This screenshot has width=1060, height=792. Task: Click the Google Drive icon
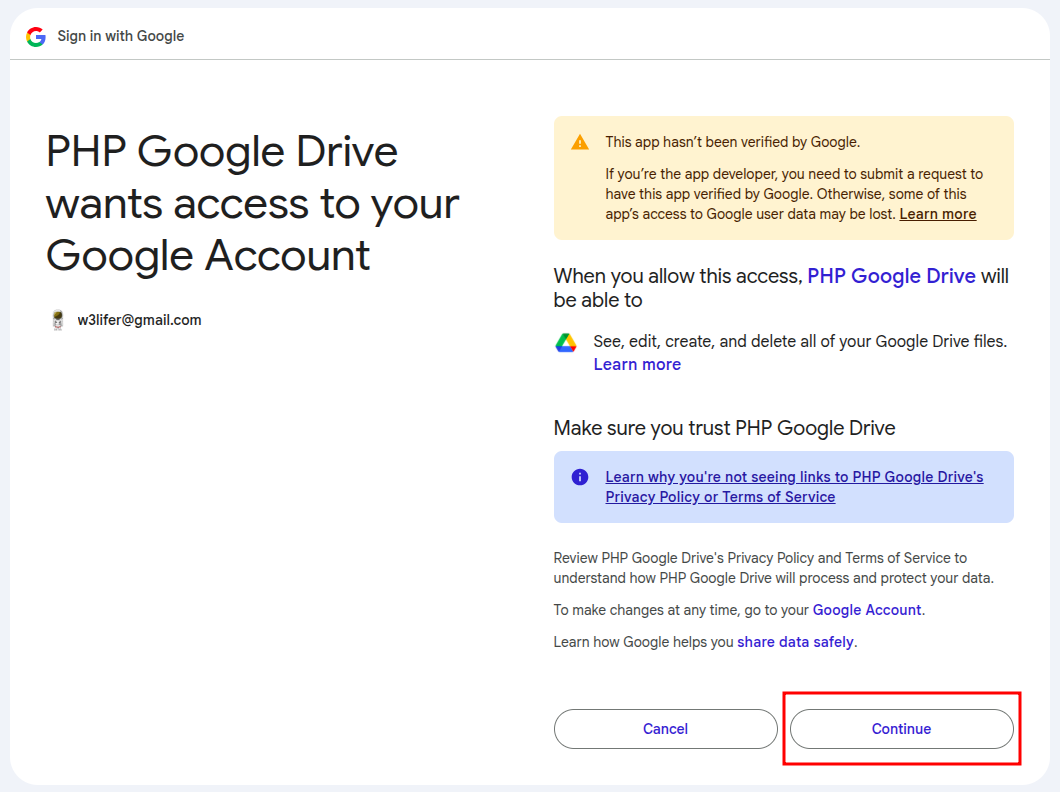pos(566,343)
